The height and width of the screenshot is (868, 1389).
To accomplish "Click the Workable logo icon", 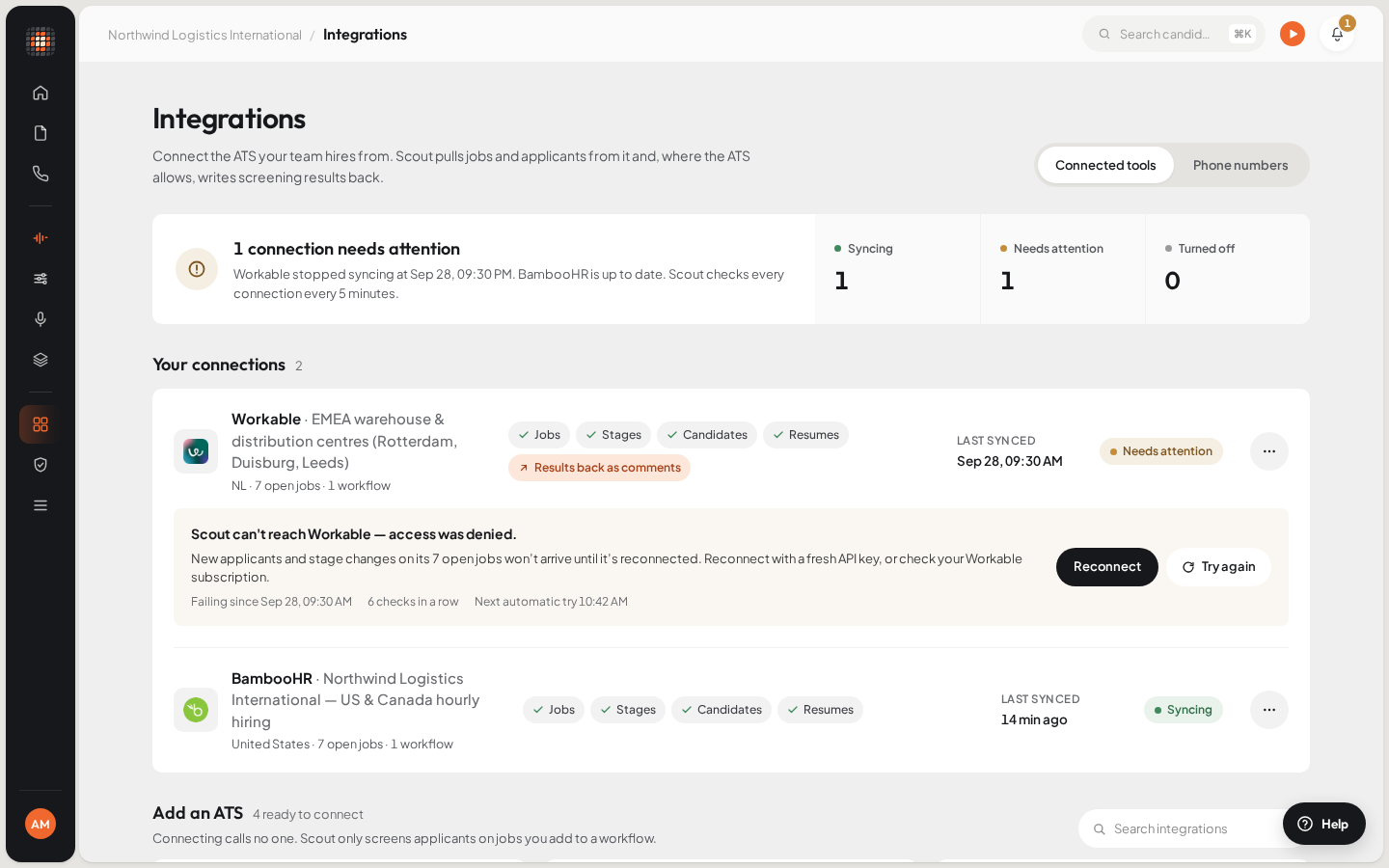I will tap(196, 451).
